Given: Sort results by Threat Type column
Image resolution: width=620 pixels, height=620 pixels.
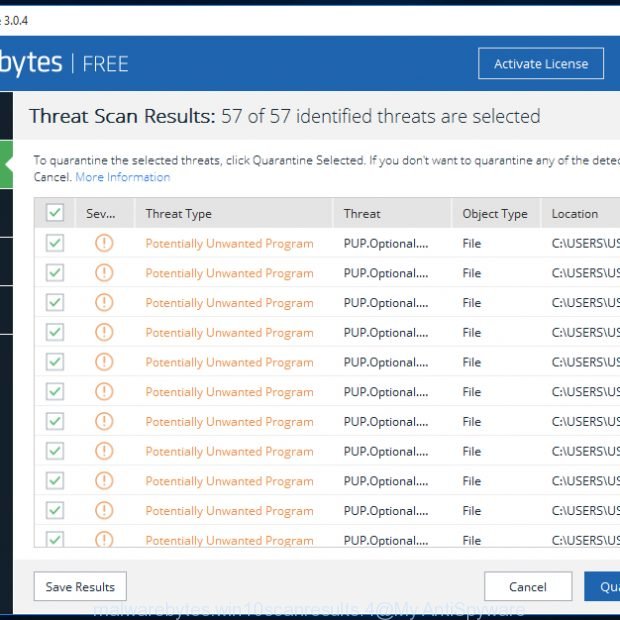Looking at the screenshot, I should [x=179, y=213].
